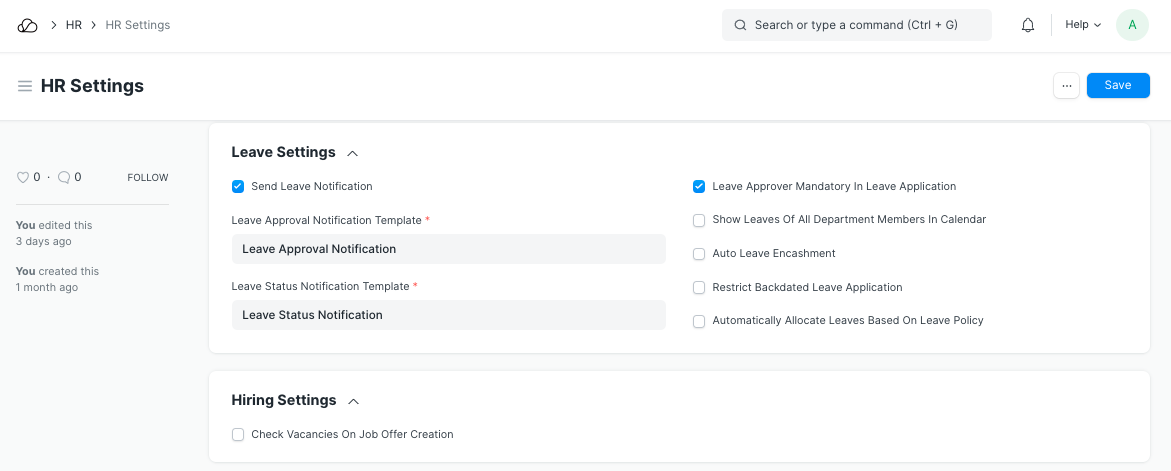Collapse the Leave Settings section
Screen dimensions: 1171x471
pyautogui.click(x=352, y=153)
